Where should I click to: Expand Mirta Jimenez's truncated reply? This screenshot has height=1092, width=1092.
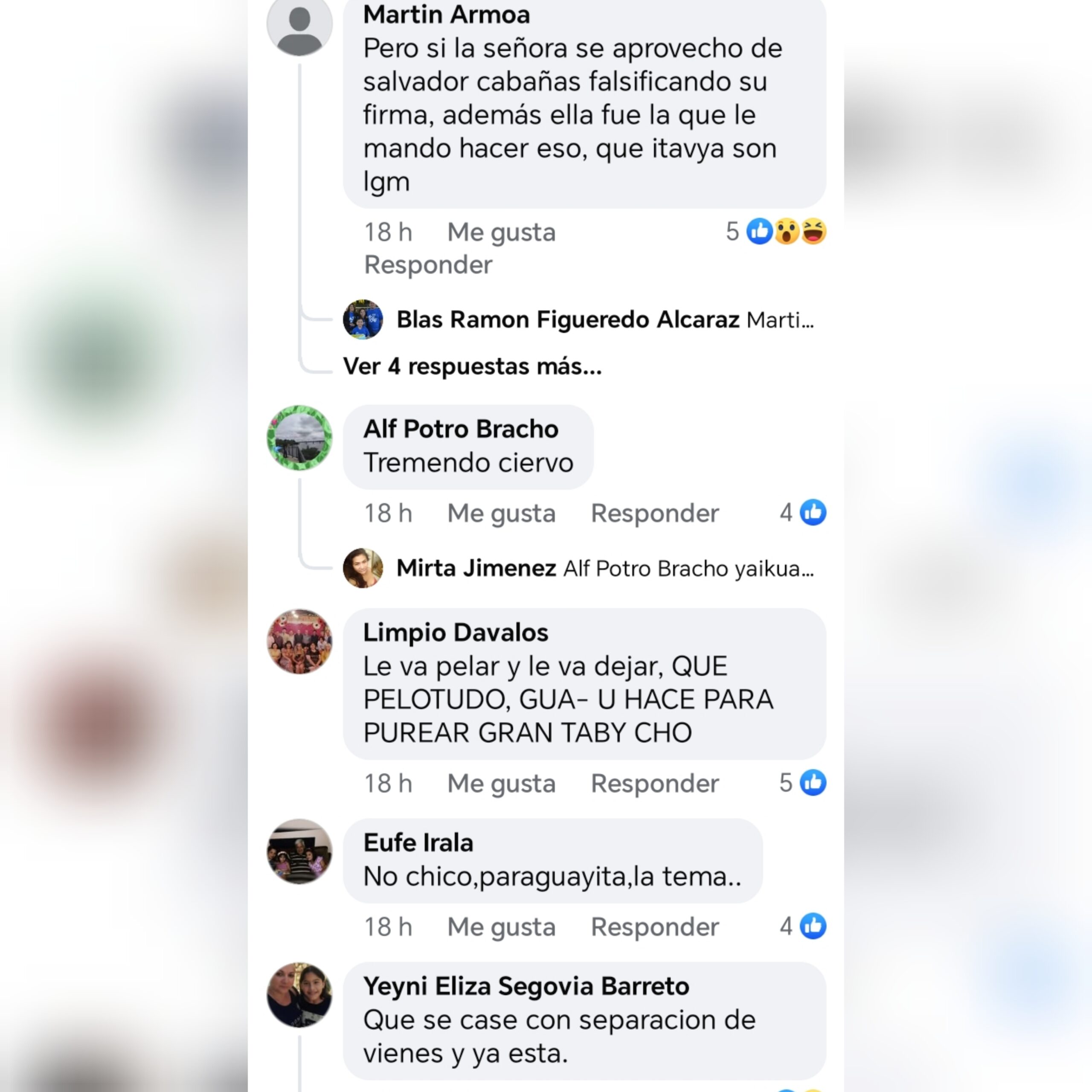click(x=689, y=569)
